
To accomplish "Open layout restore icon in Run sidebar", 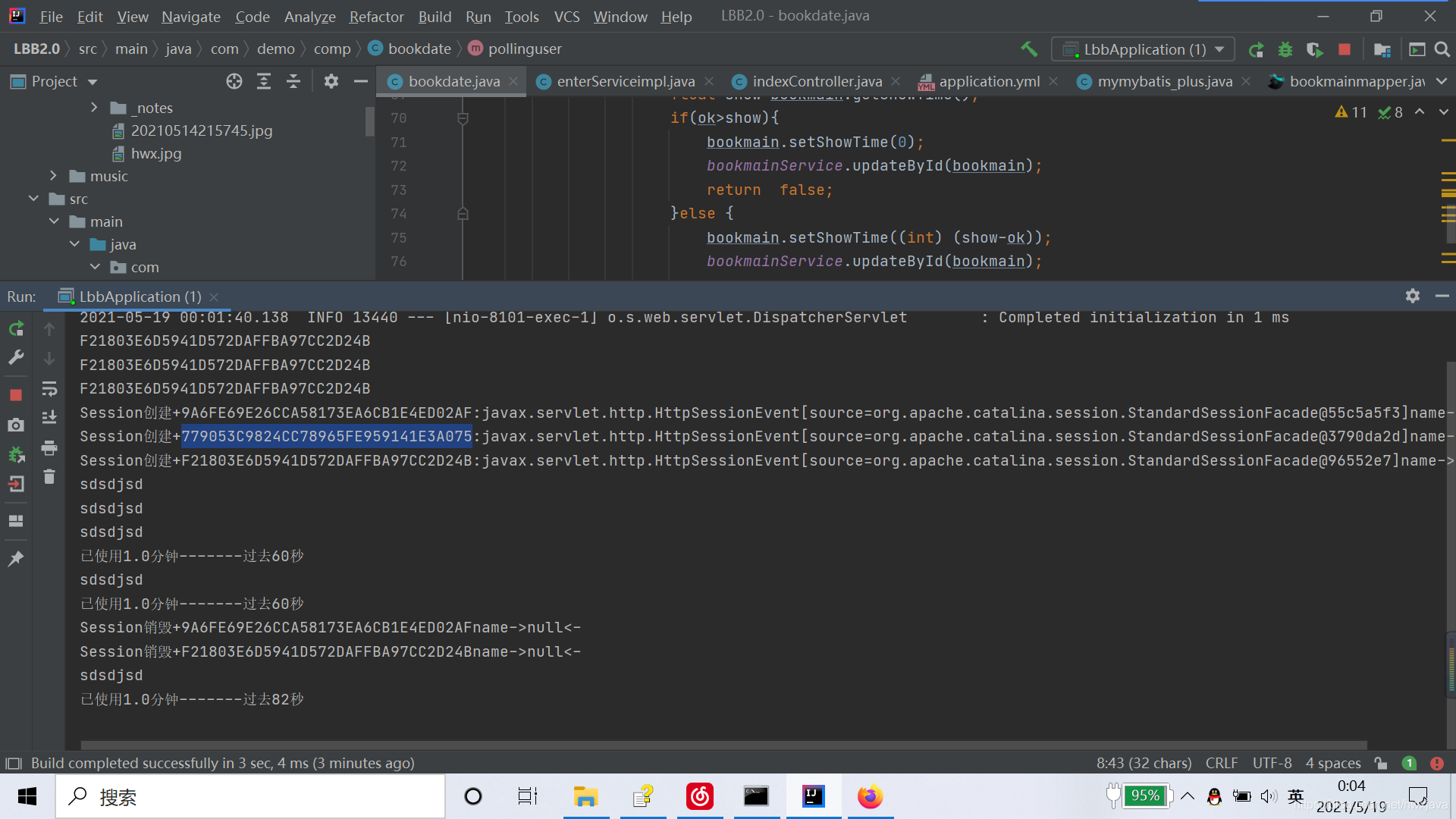I will (16, 521).
